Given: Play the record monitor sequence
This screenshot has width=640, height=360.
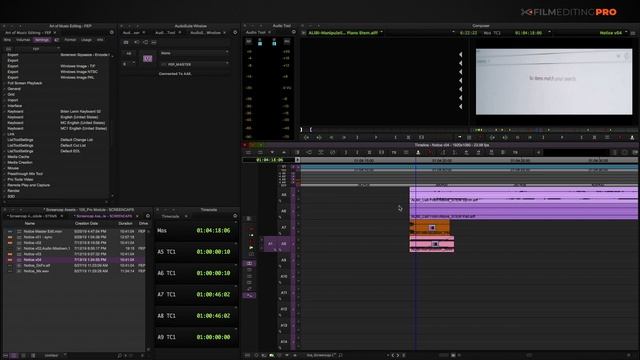Looking at the screenshot, I should pos(562,138).
